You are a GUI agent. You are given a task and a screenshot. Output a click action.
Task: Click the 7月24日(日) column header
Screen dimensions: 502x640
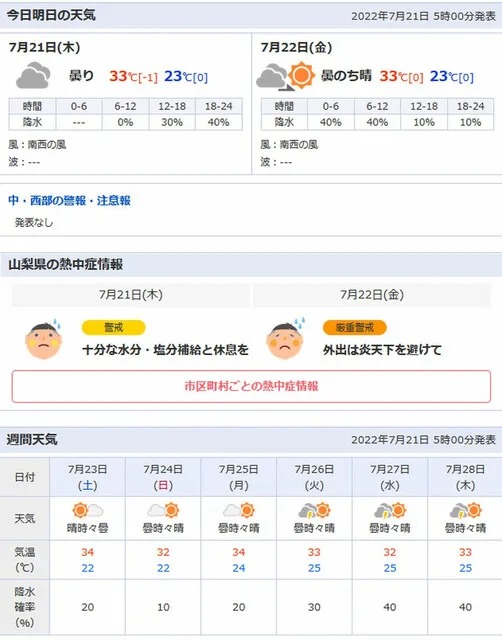[x=163, y=477]
